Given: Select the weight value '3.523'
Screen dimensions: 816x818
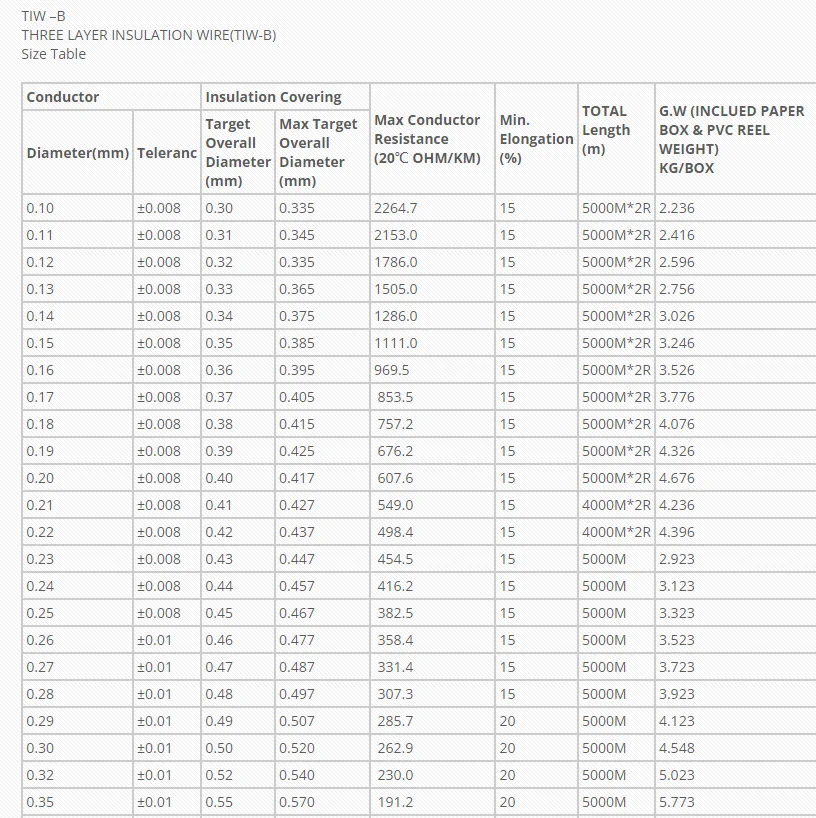Looking at the screenshot, I should [677, 640].
